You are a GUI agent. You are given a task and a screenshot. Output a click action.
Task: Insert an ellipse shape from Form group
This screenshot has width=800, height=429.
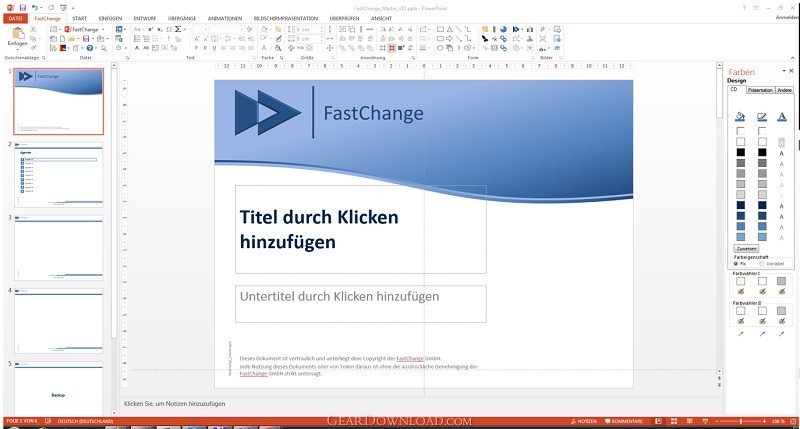pyautogui.click(x=440, y=48)
